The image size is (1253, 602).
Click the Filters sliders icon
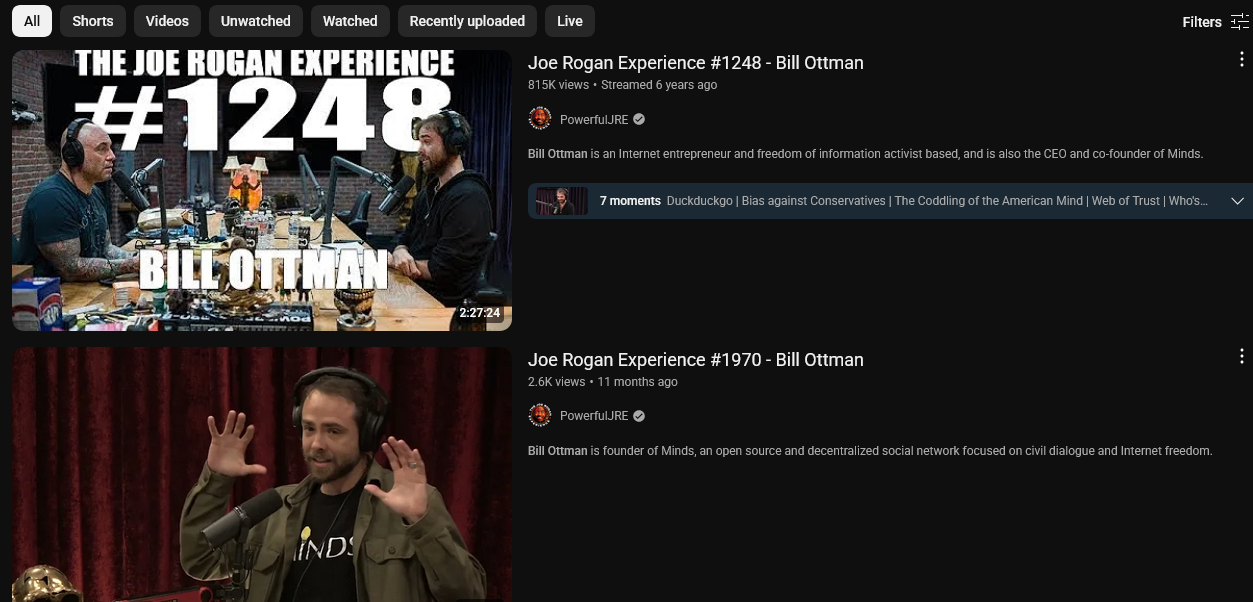click(1239, 22)
